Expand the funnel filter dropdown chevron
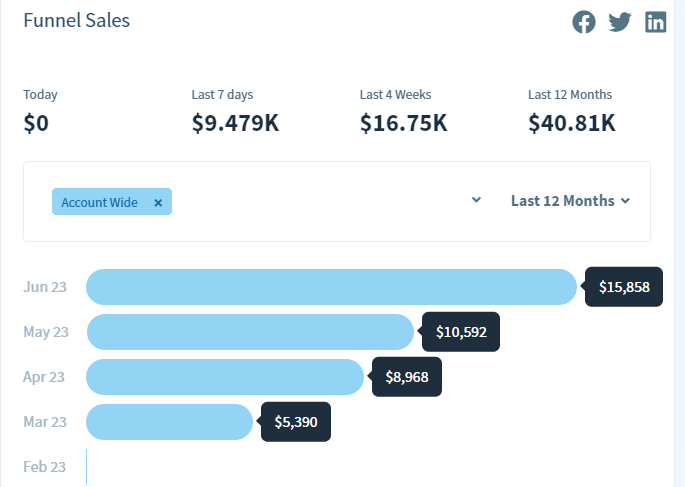Image resolution: width=685 pixels, height=487 pixels. 477,200
